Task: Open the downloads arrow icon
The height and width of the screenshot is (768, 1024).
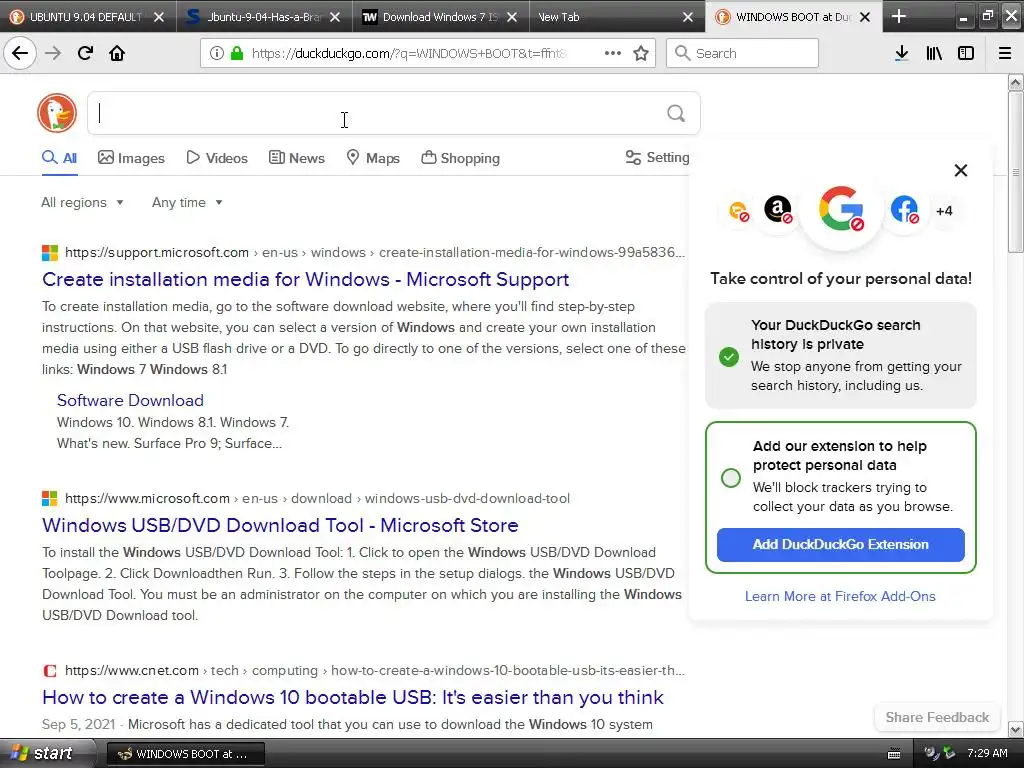Action: point(901,53)
